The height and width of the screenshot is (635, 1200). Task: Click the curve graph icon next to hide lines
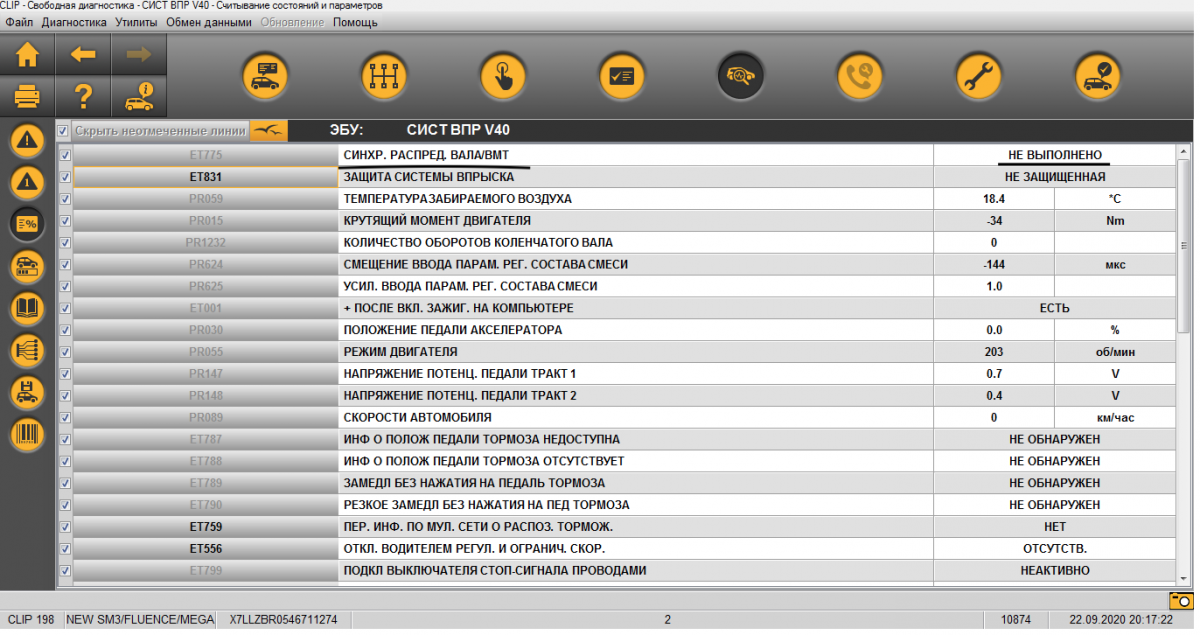coord(268,130)
